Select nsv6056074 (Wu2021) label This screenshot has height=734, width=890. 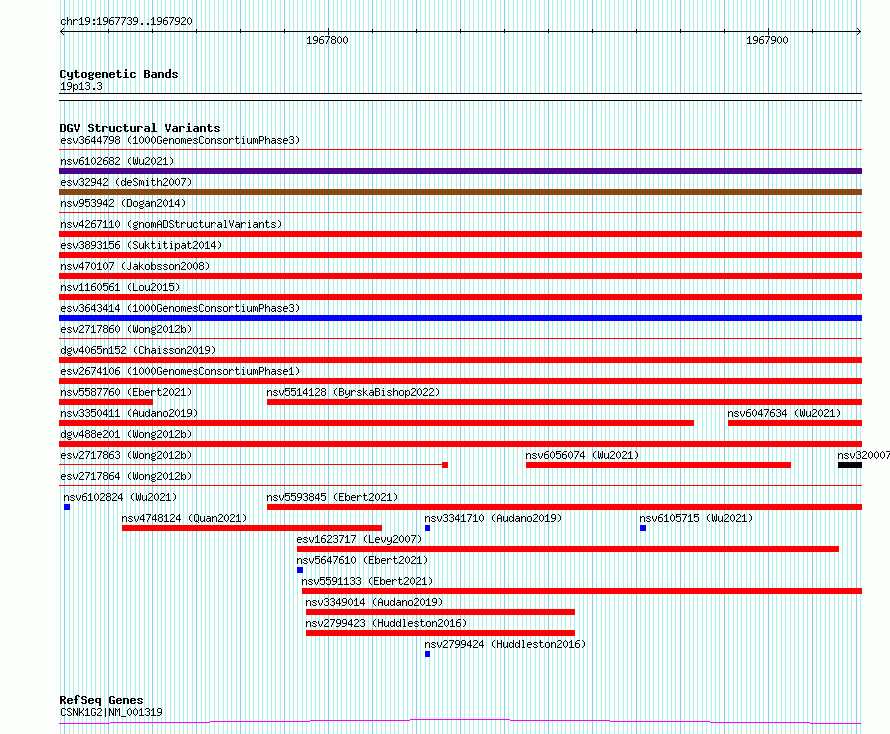point(582,455)
